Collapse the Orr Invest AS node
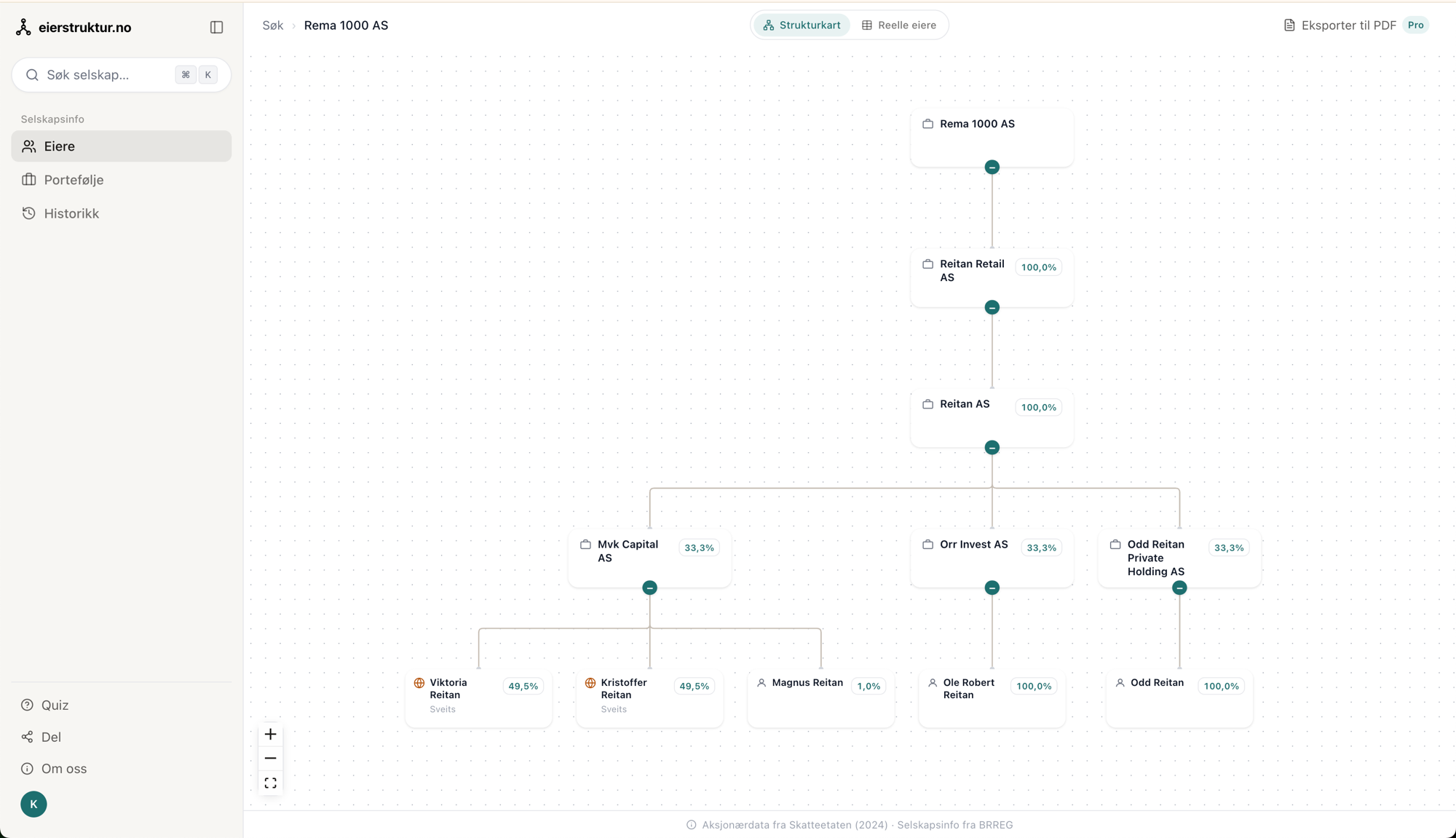 click(x=992, y=588)
